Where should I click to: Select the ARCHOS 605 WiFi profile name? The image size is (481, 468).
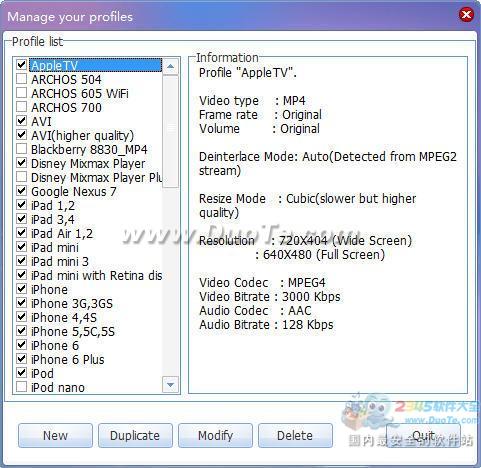(80, 93)
